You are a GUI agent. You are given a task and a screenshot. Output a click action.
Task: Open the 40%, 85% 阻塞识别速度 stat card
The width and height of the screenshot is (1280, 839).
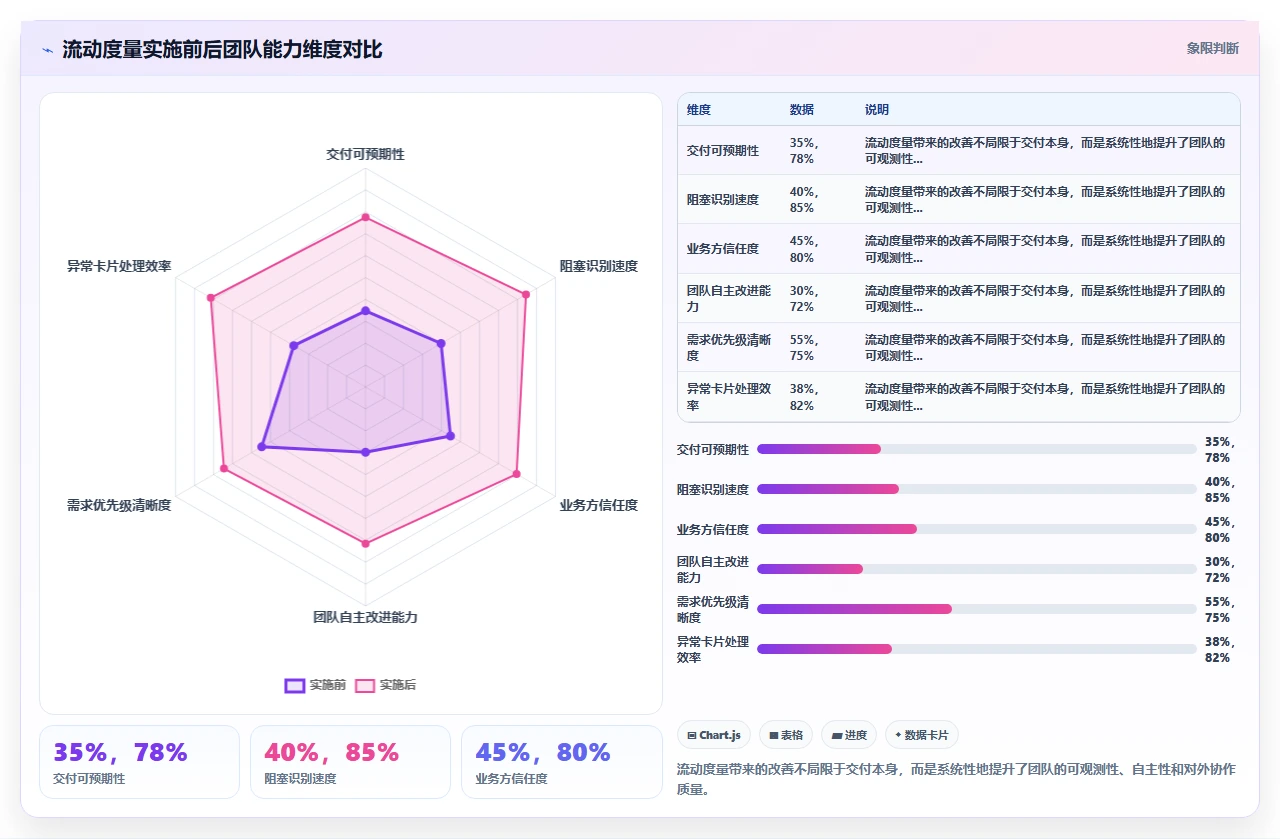[x=350, y=762]
